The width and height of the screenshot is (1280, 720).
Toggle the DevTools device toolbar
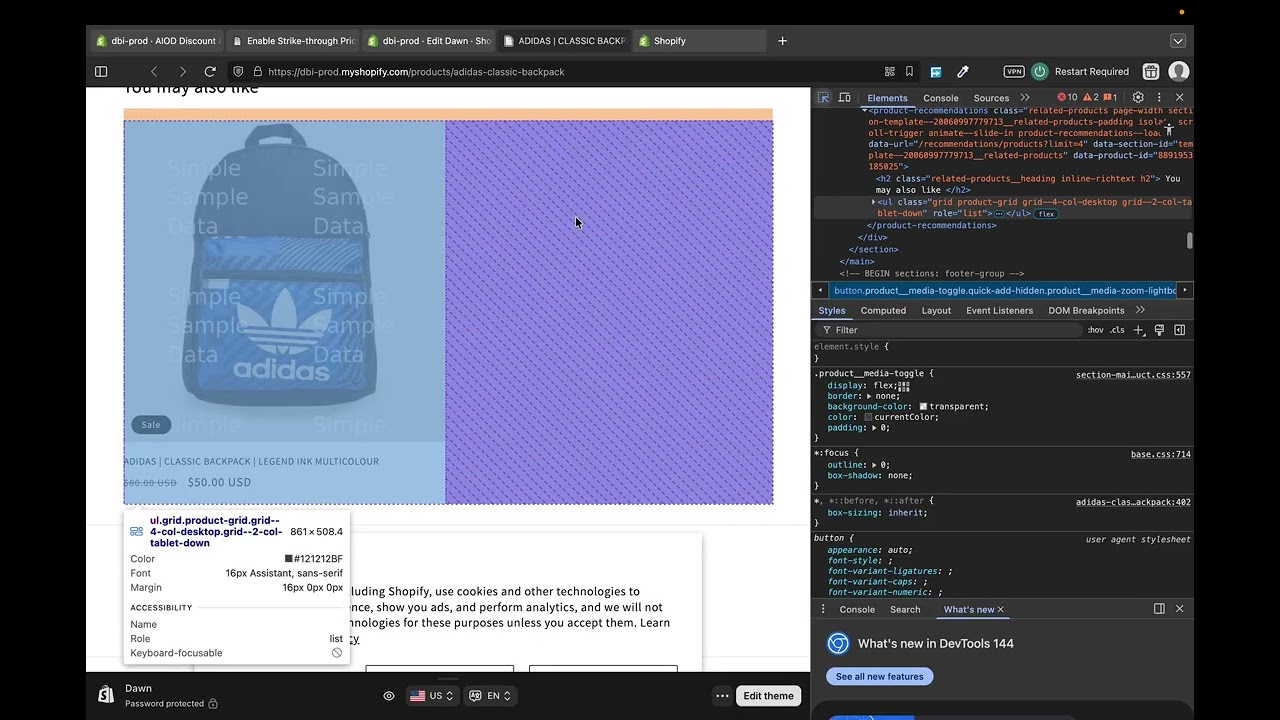pos(845,98)
